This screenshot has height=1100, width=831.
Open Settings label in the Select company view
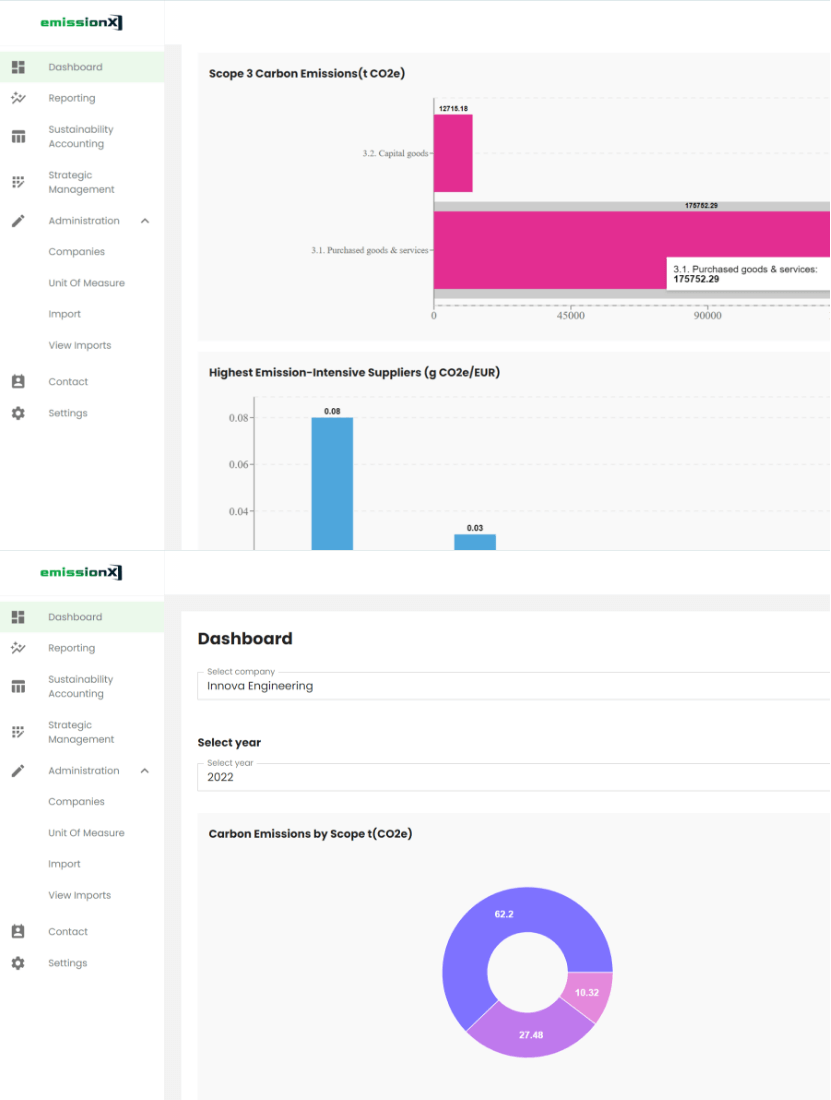pyautogui.click(x=68, y=963)
